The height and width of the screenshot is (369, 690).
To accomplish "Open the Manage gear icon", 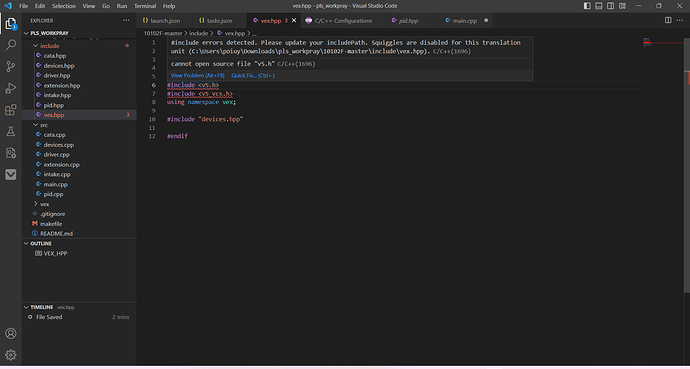I will click(11, 355).
